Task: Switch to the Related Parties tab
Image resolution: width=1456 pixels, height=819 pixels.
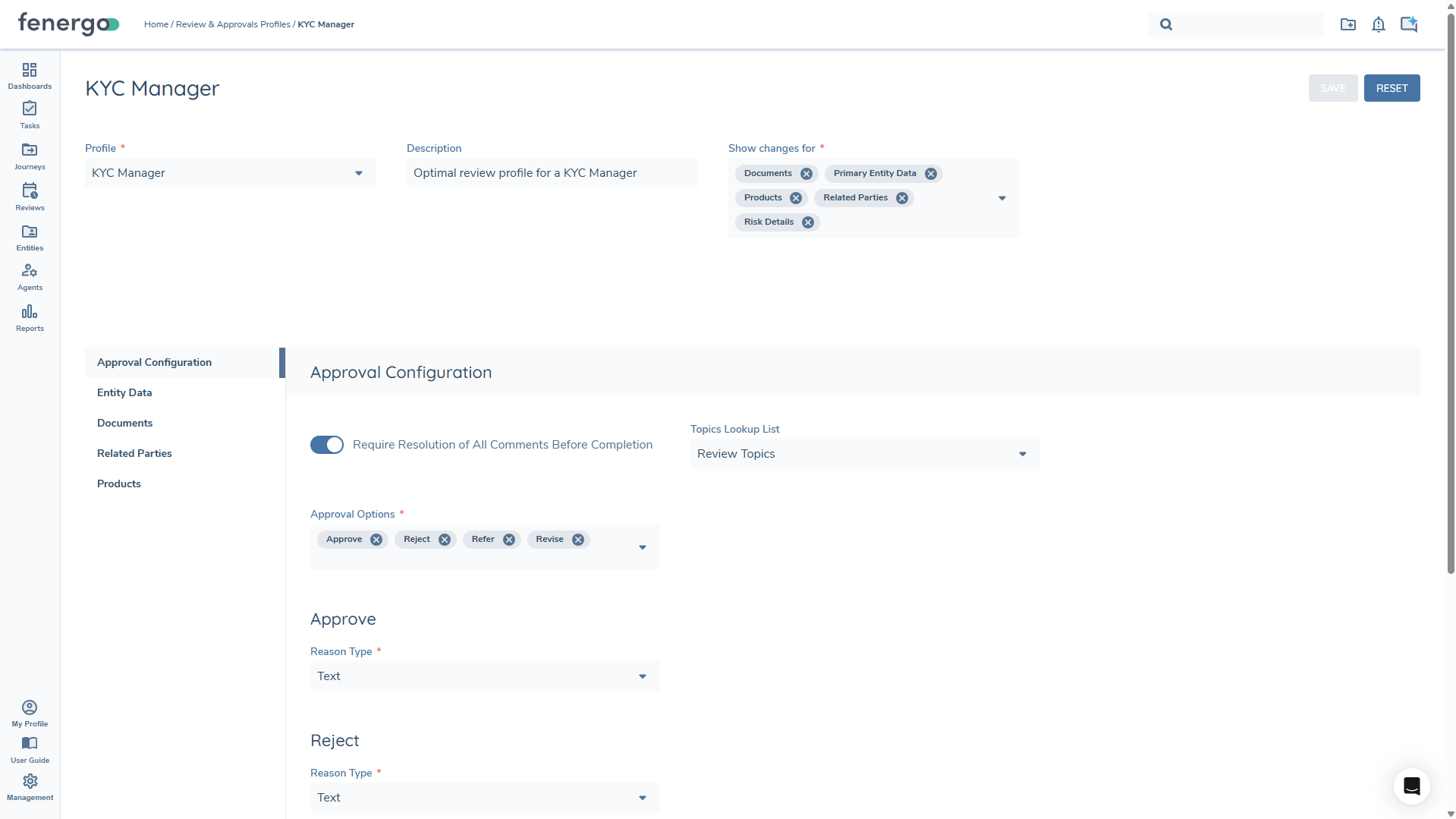Action: click(134, 453)
